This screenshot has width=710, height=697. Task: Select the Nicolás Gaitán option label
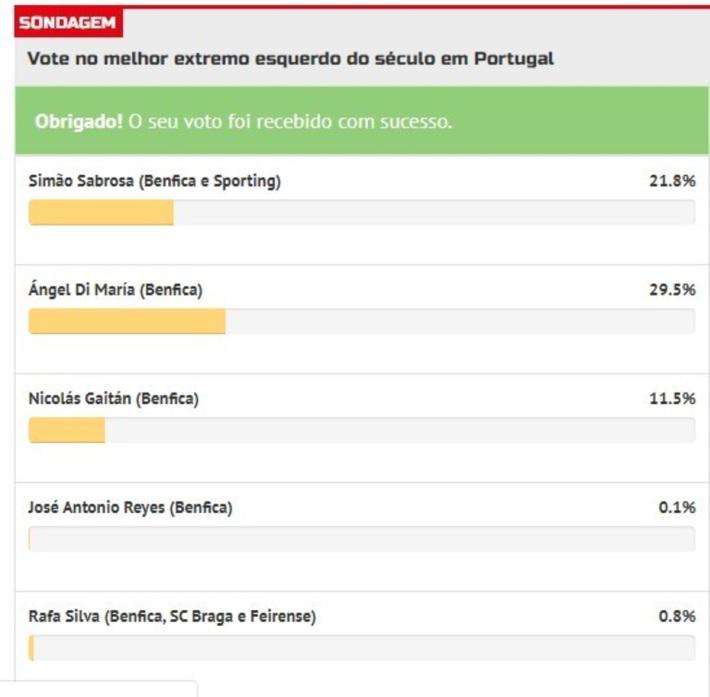click(x=113, y=399)
